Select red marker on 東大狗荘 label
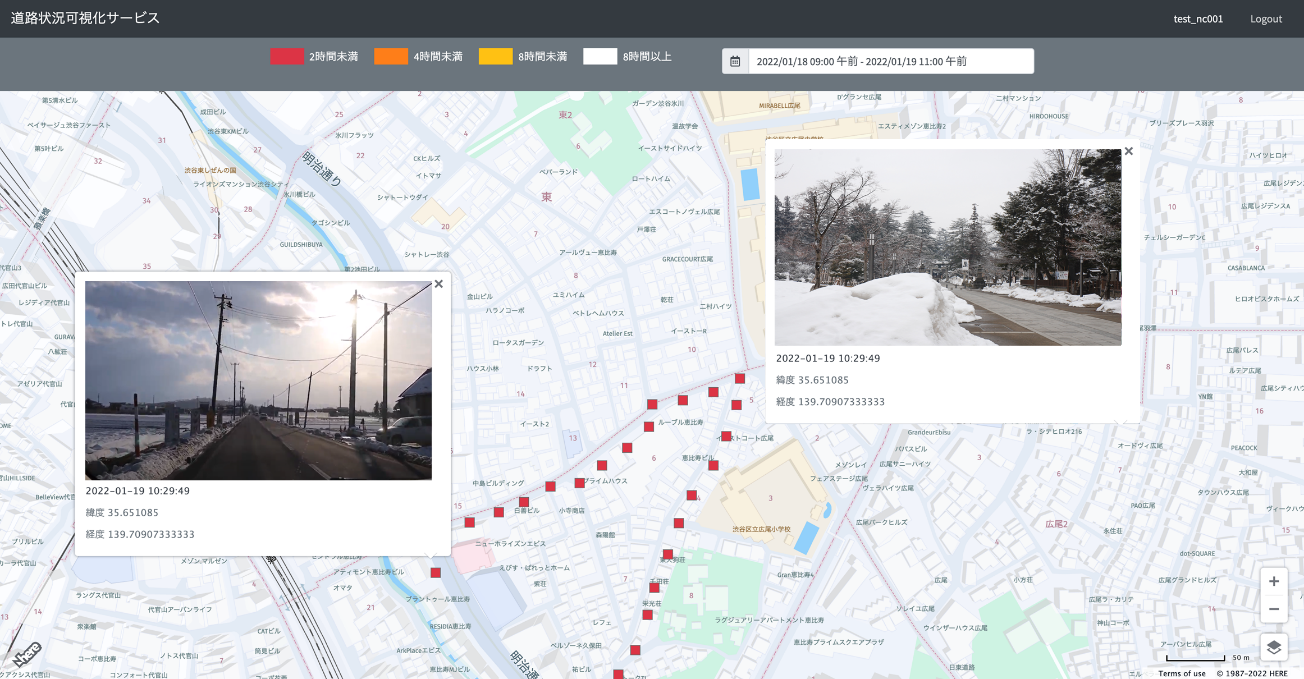Viewport: 1304px width, 679px height. pyautogui.click(x=668, y=554)
